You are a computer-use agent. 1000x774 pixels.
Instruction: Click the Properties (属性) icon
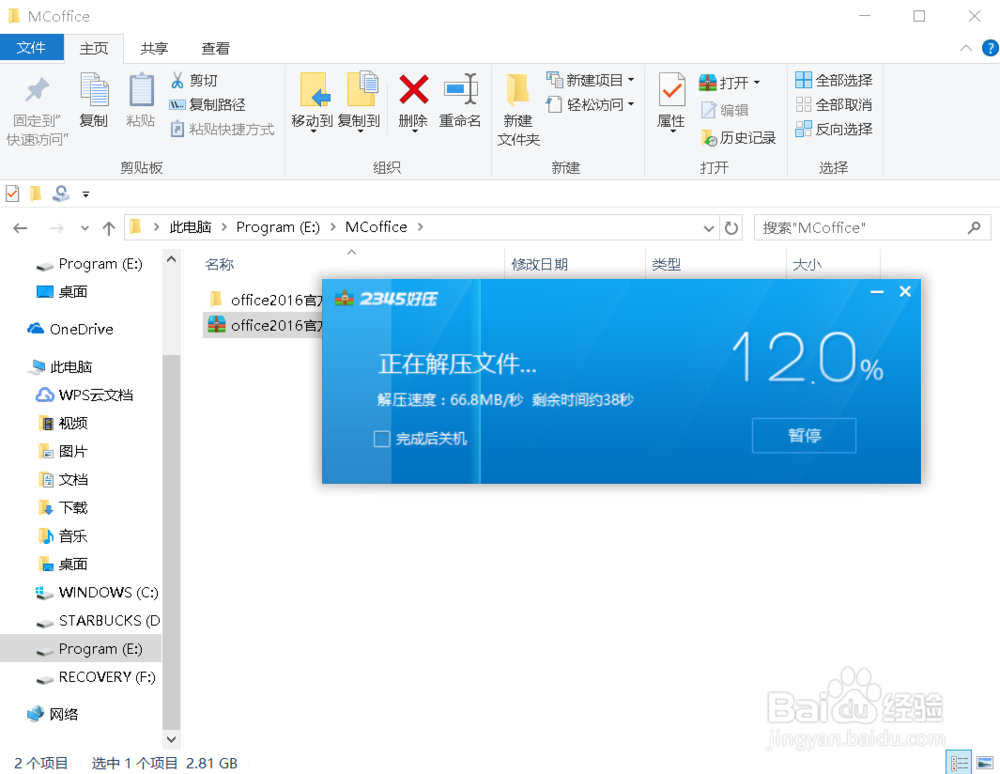point(671,89)
